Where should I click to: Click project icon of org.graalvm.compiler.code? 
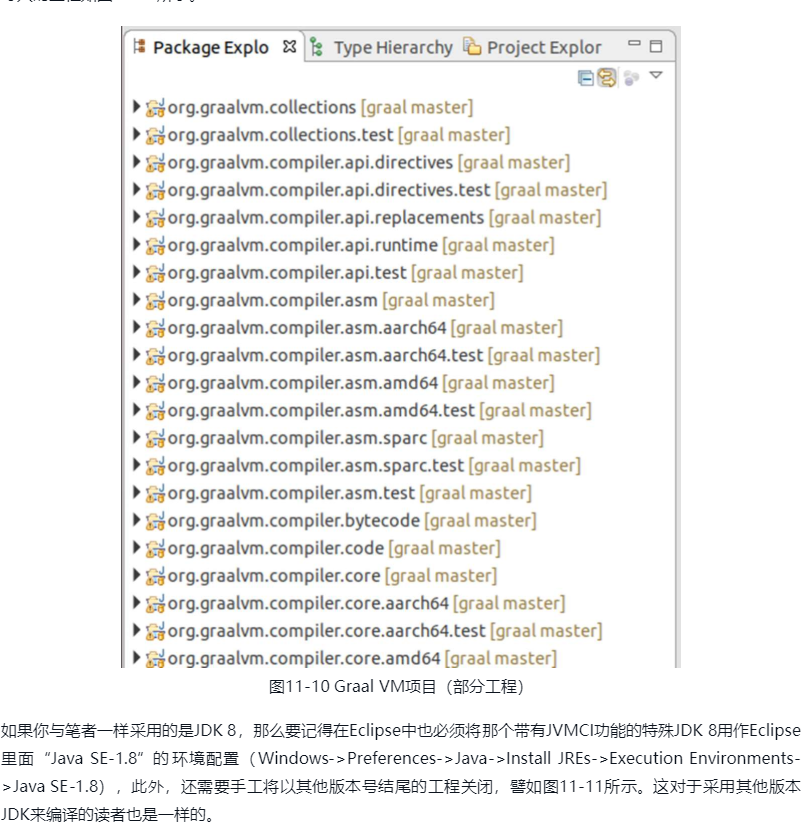[155, 548]
